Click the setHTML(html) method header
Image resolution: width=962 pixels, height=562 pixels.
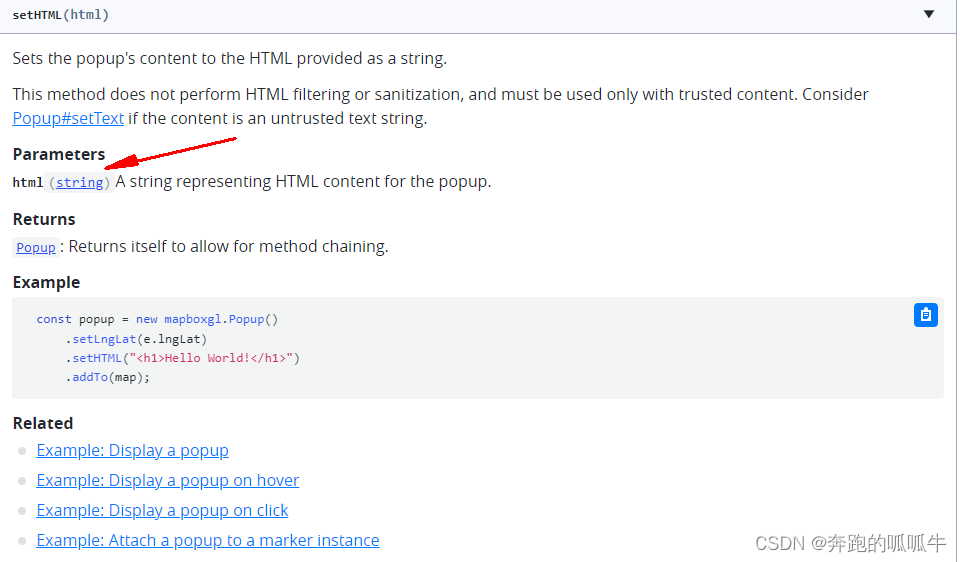[x=61, y=15]
